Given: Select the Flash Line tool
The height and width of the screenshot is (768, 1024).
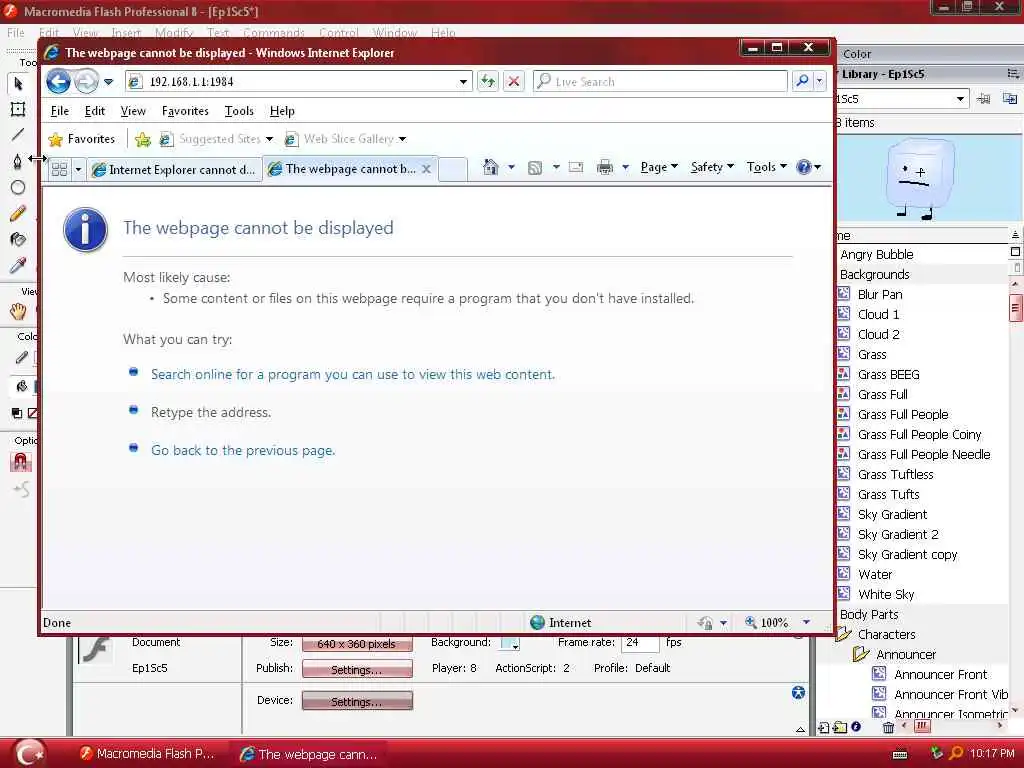Looking at the screenshot, I should (x=18, y=135).
